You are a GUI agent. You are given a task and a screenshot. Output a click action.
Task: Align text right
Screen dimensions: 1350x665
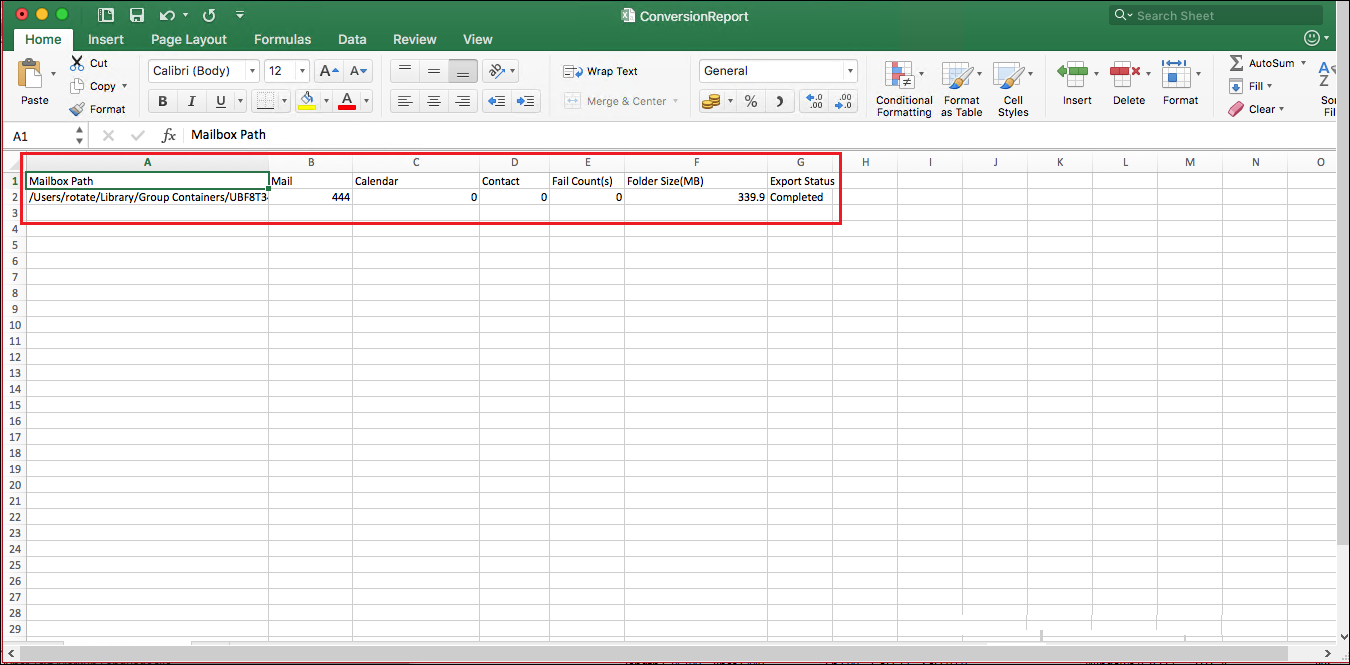click(x=462, y=101)
